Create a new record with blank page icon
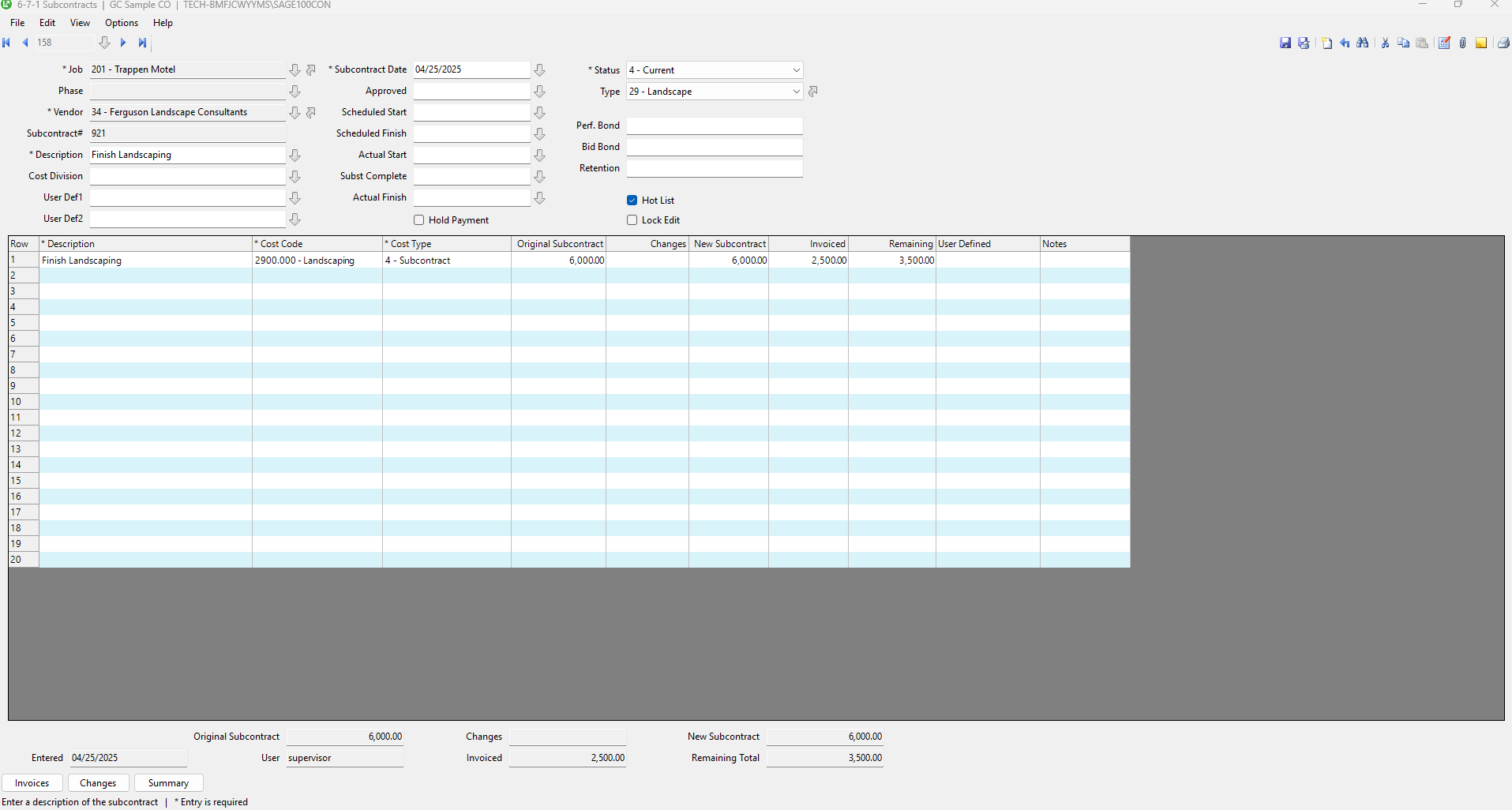 pos(1326,43)
